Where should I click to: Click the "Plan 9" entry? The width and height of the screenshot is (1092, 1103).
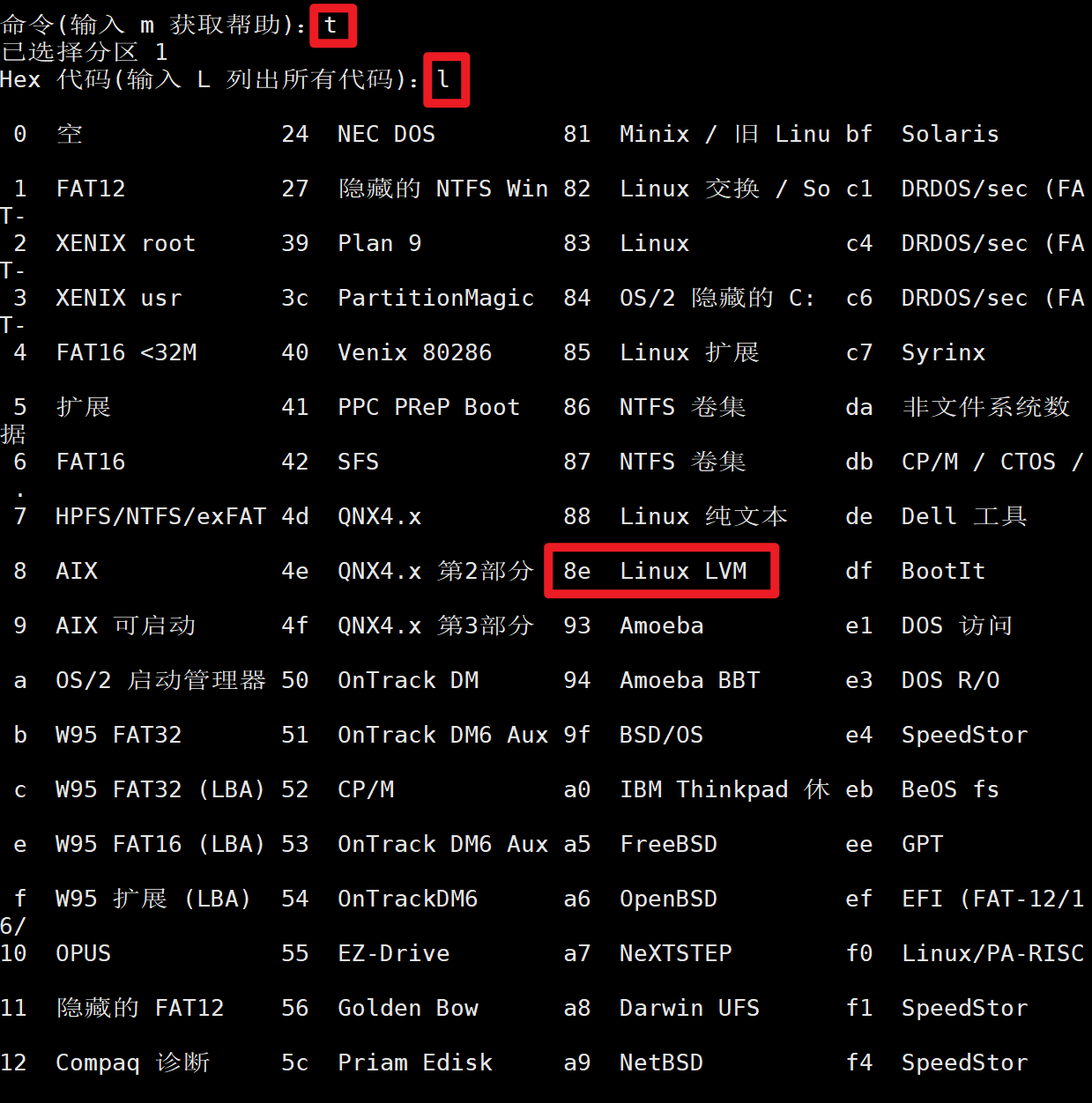[380, 243]
